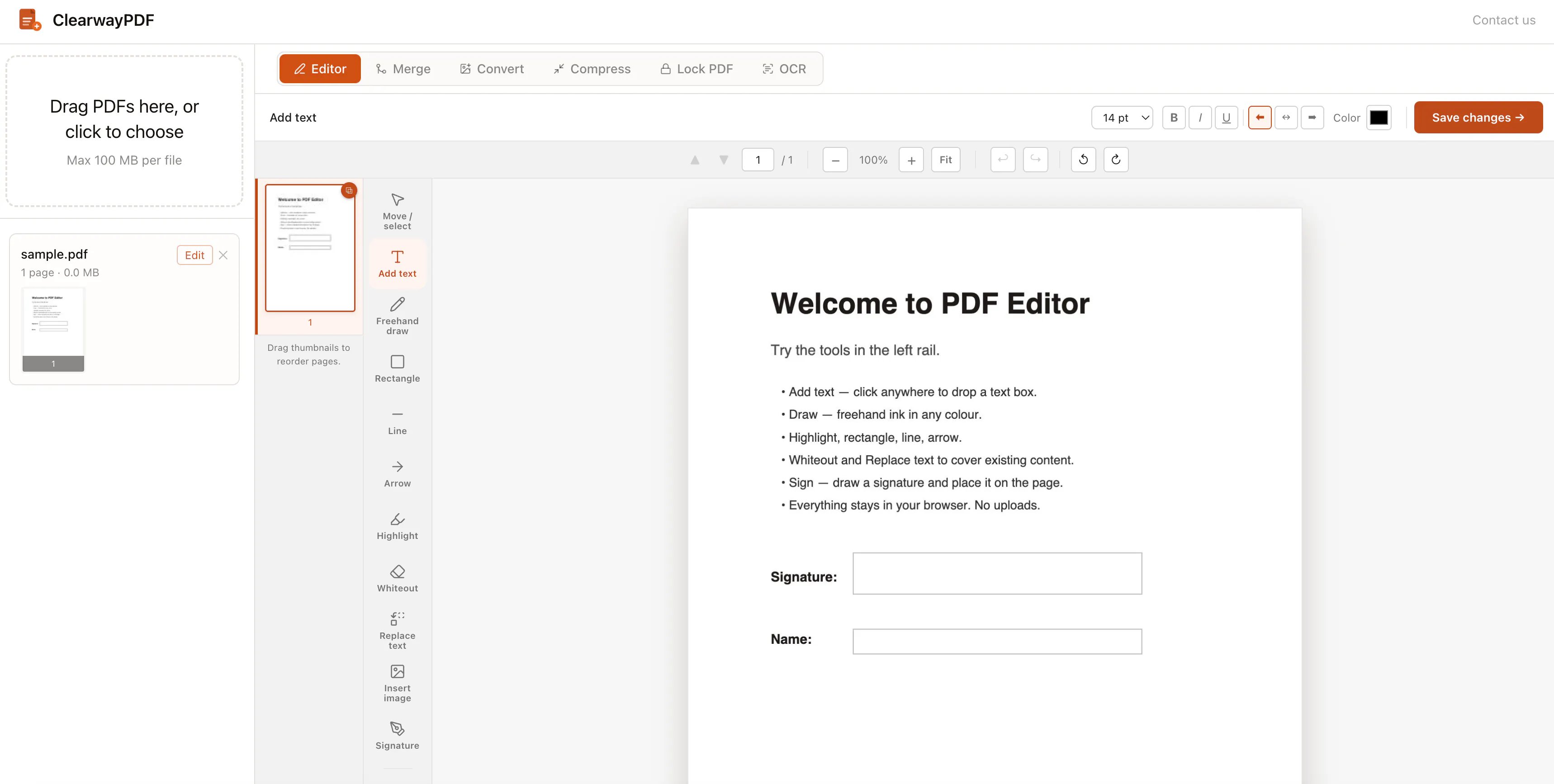The width and height of the screenshot is (1554, 784).
Task: Open the black text color swatch
Action: coord(1379,118)
